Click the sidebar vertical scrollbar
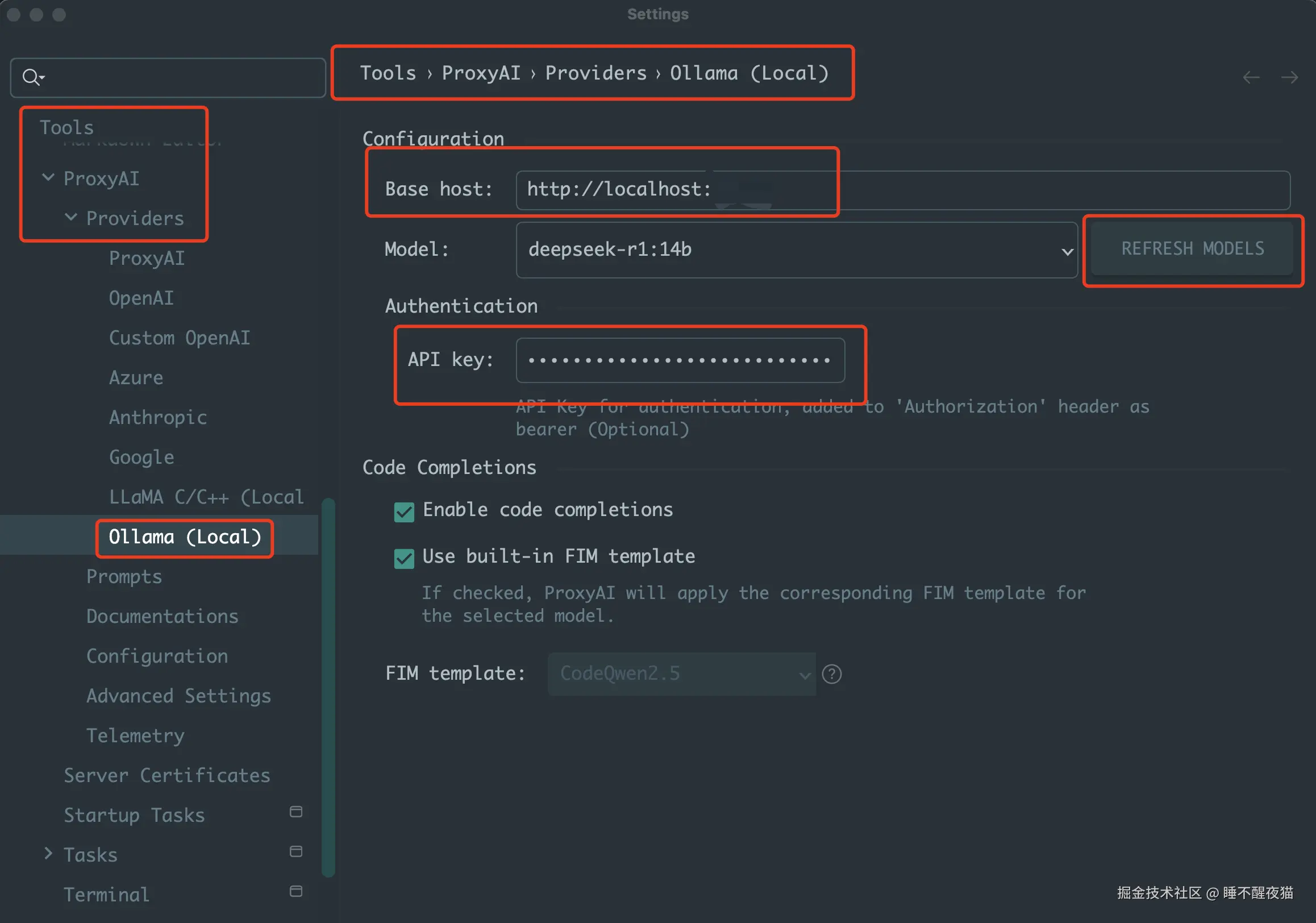Viewport: 1316px width, 923px height. 328,688
